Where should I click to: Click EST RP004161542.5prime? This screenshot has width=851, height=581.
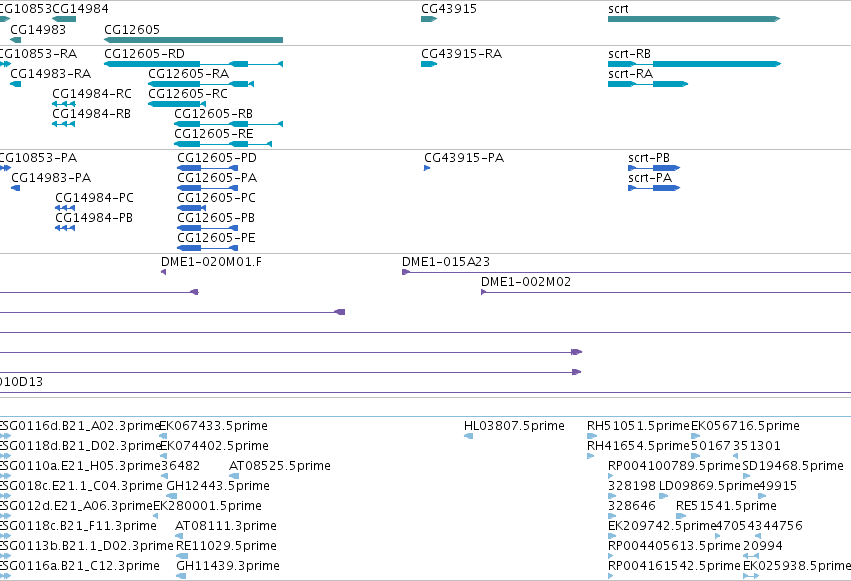click(674, 566)
